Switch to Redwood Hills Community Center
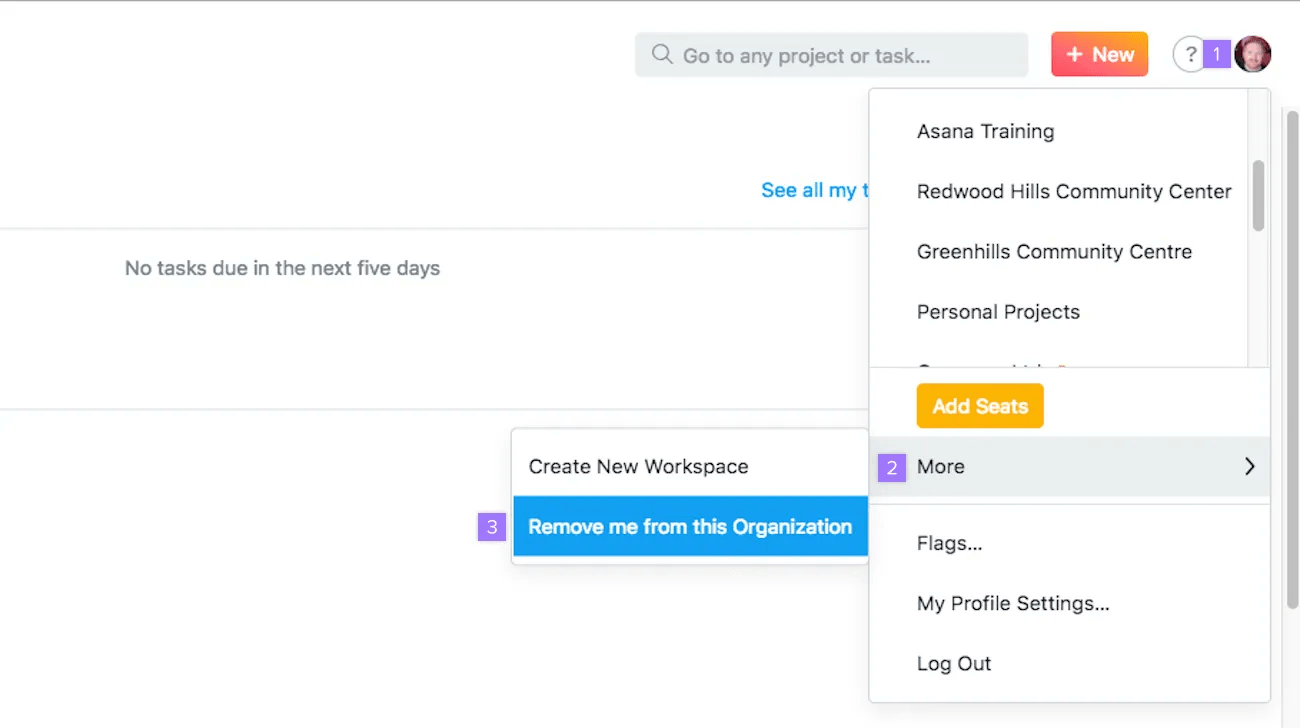The image size is (1300, 728). tap(1073, 191)
